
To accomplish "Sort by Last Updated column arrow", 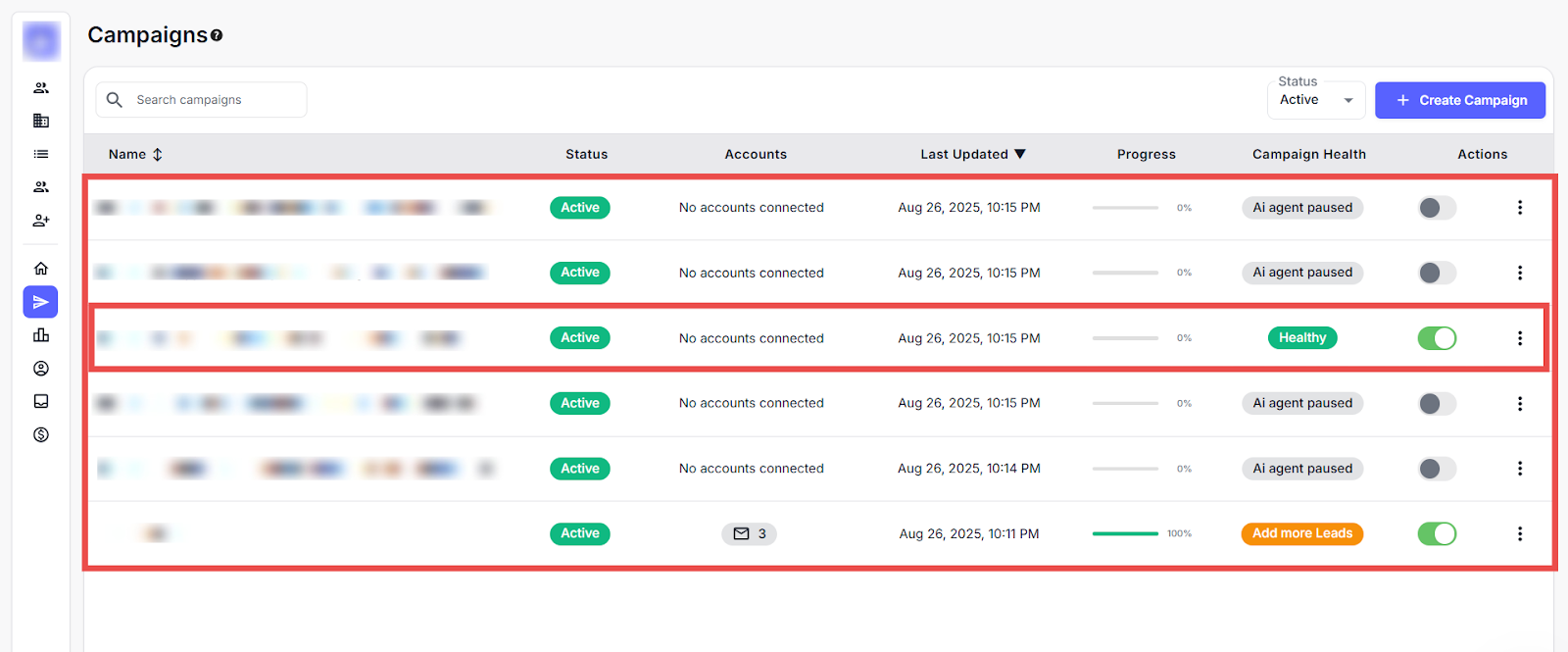I will (1020, 154).
